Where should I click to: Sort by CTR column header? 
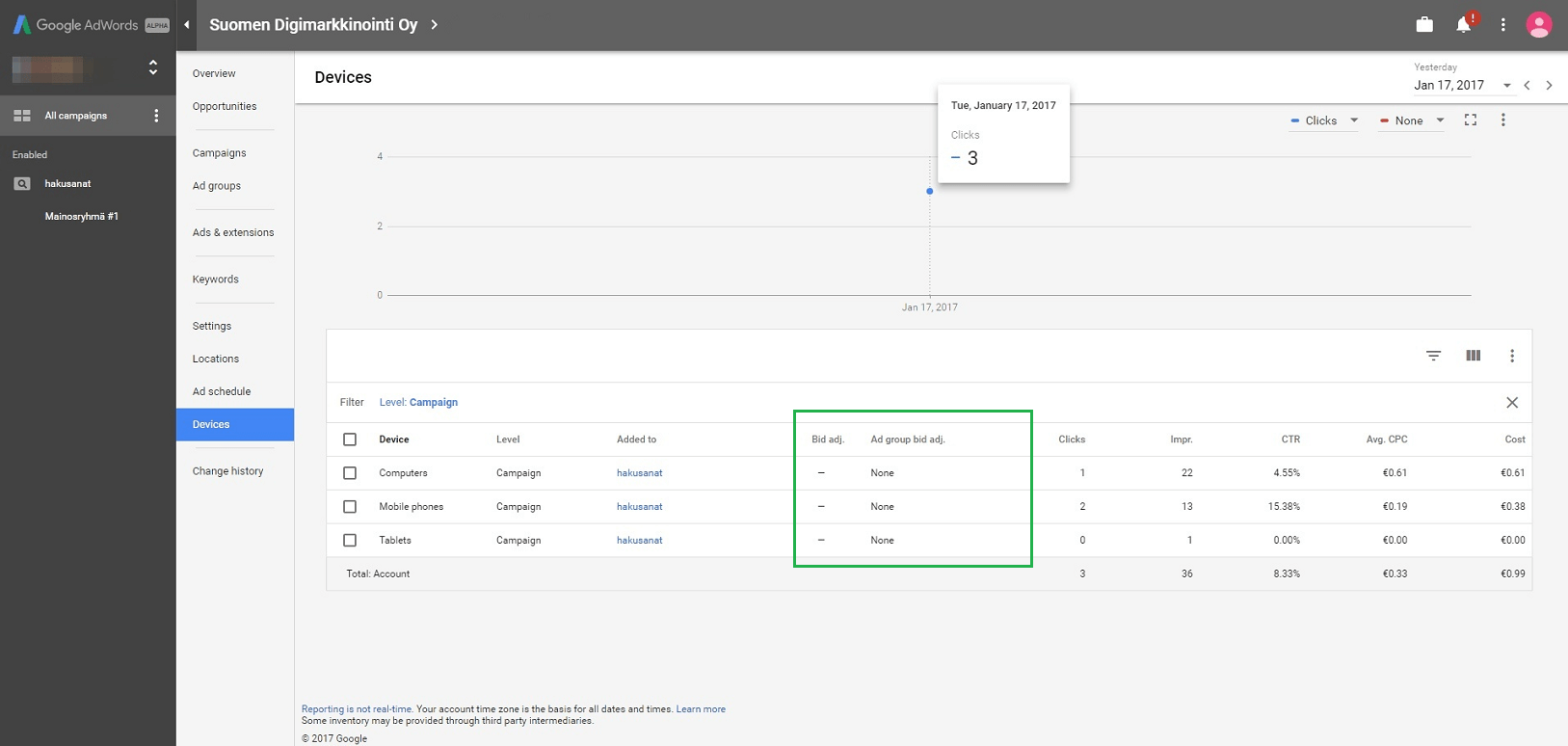click(x=1290, y=440)
